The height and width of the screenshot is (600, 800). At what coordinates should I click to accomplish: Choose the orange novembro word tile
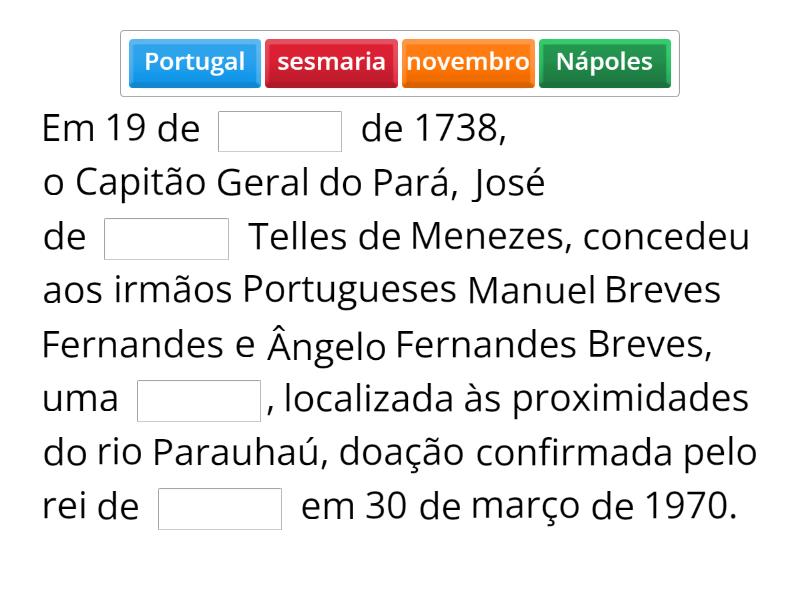467,62
